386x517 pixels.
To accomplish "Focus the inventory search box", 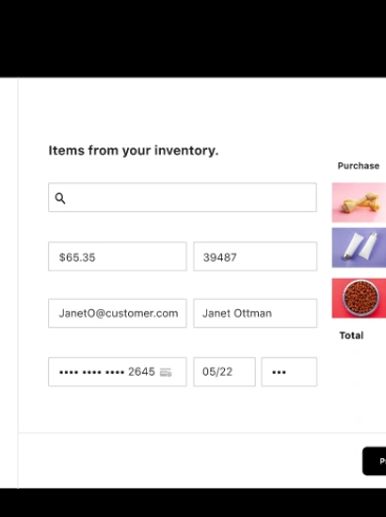I will pyautogui.click(x=182, y=197).
